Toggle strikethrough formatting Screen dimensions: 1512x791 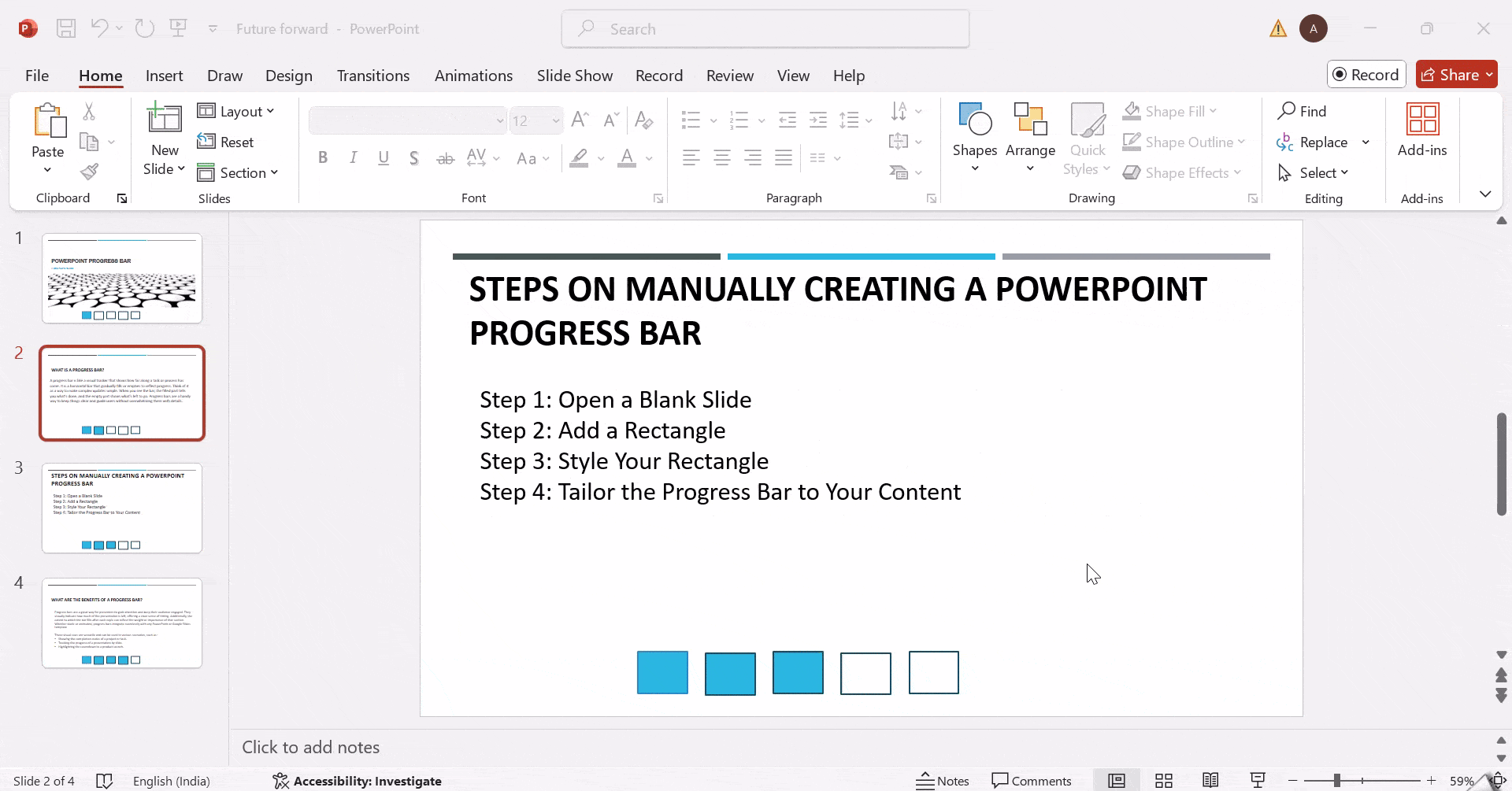click(445, 158)
